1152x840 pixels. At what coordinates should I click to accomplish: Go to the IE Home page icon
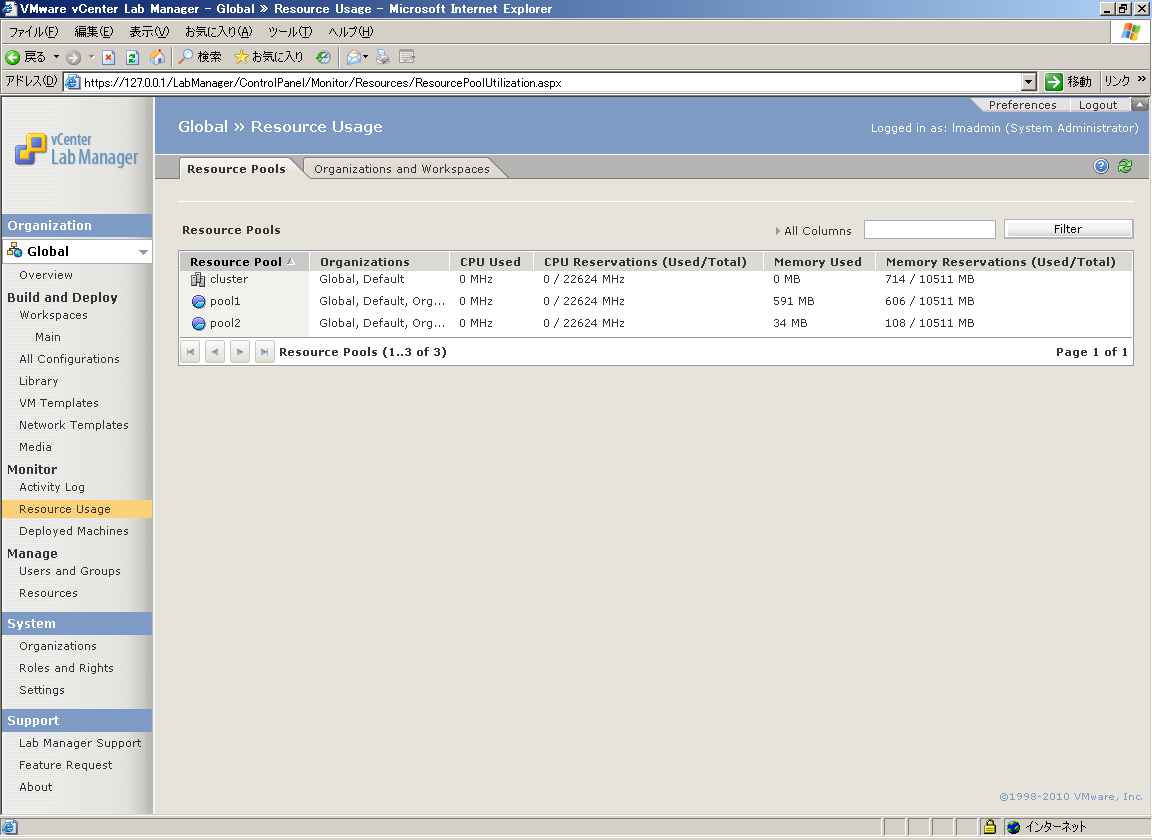click(x=157, y=57)
